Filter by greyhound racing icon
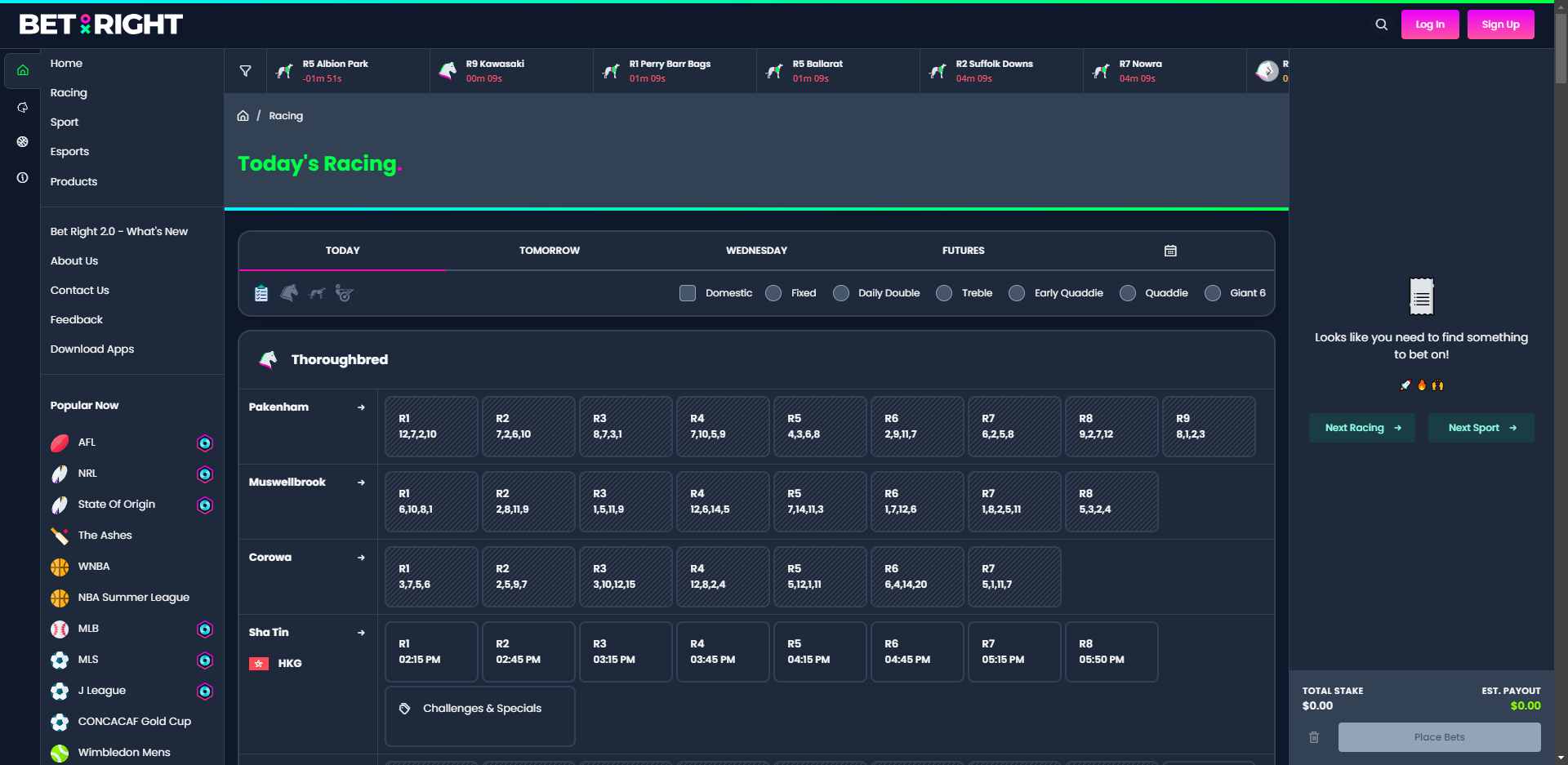 [x=317, y=293]
